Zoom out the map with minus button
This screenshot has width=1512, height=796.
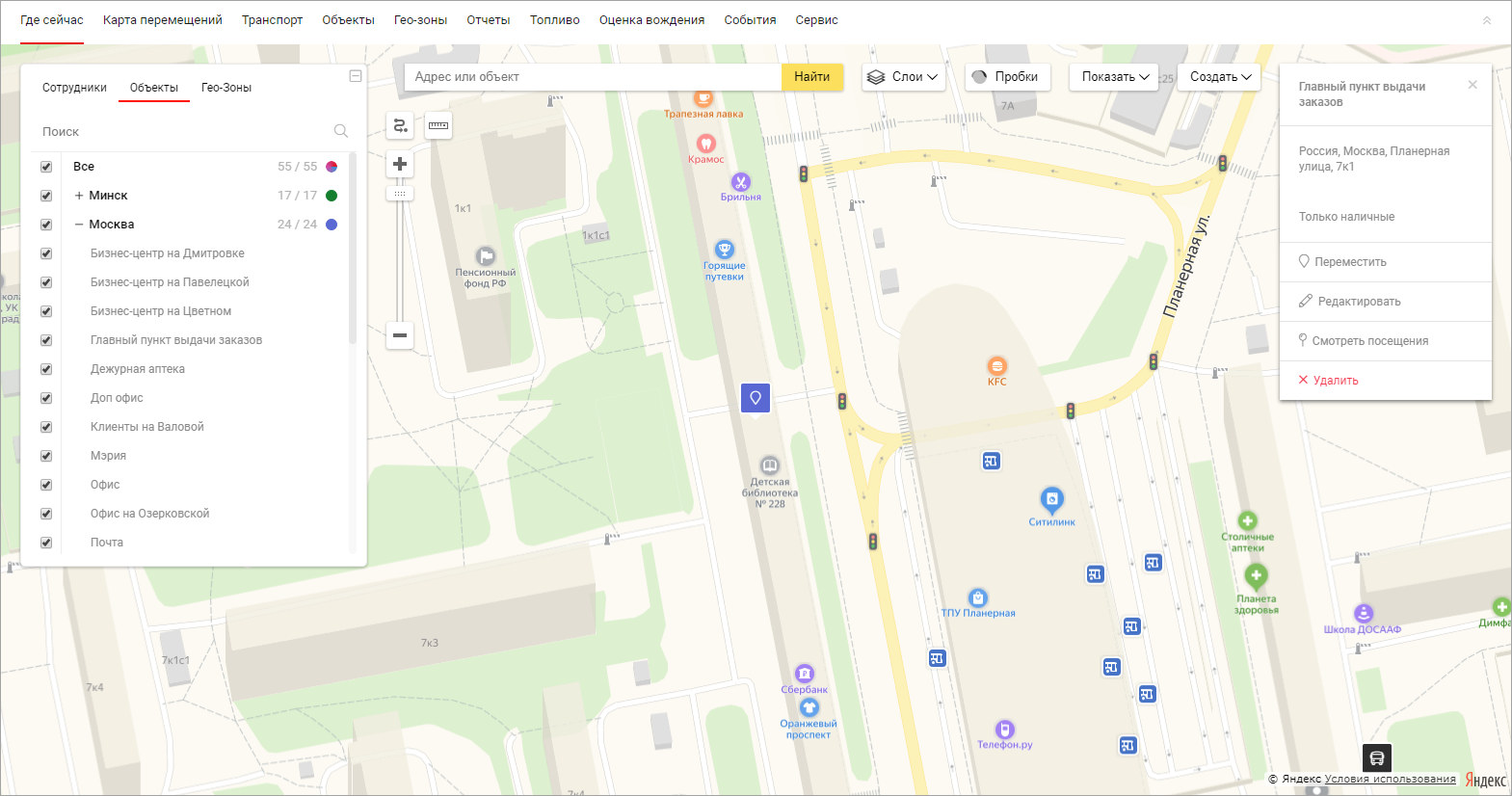[x=400, y=335]
